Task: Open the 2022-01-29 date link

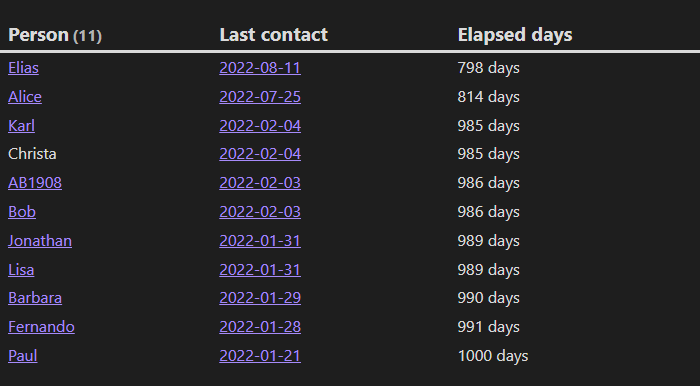Action: (x=260, y=298)
